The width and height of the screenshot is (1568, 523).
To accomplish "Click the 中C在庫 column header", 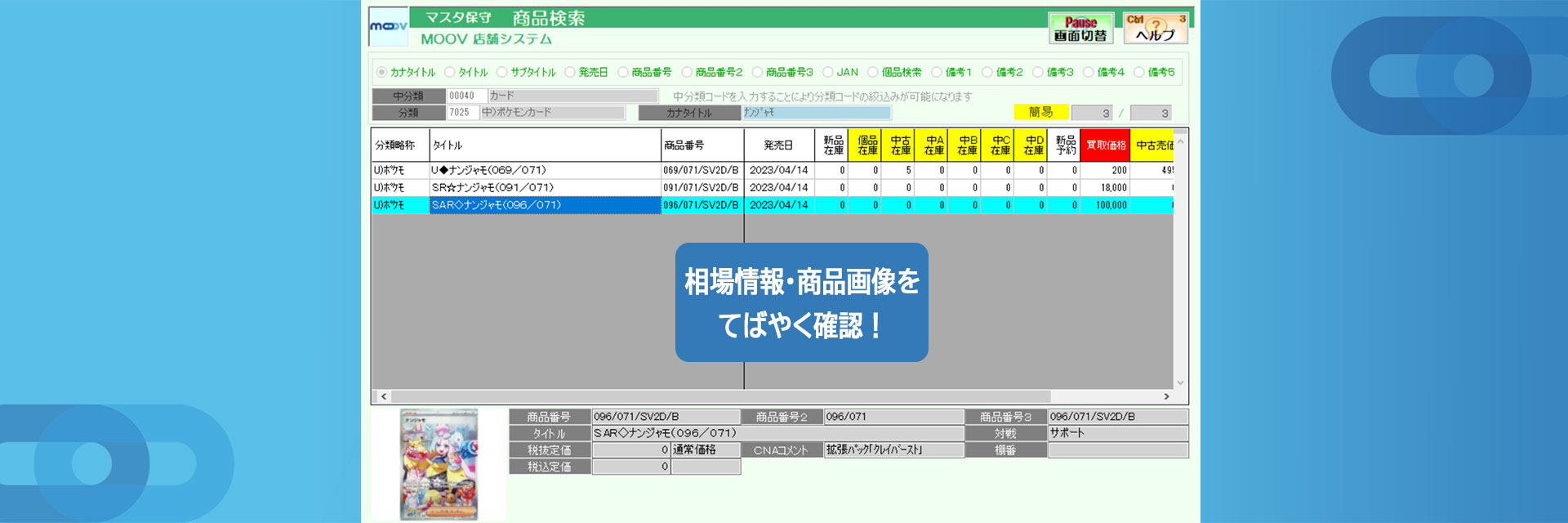I will coord(1000,145).
